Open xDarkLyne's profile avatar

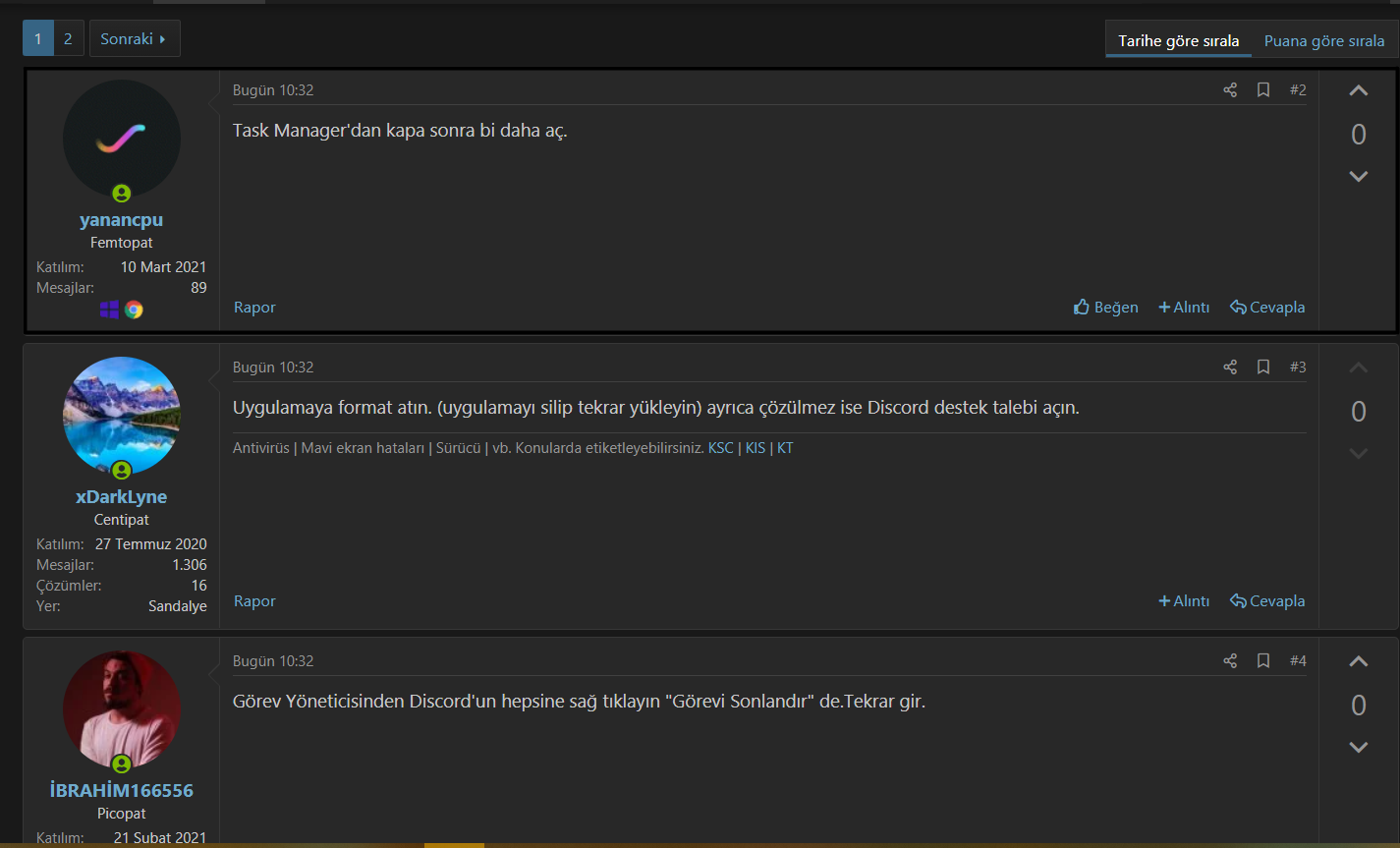point(122,415)
